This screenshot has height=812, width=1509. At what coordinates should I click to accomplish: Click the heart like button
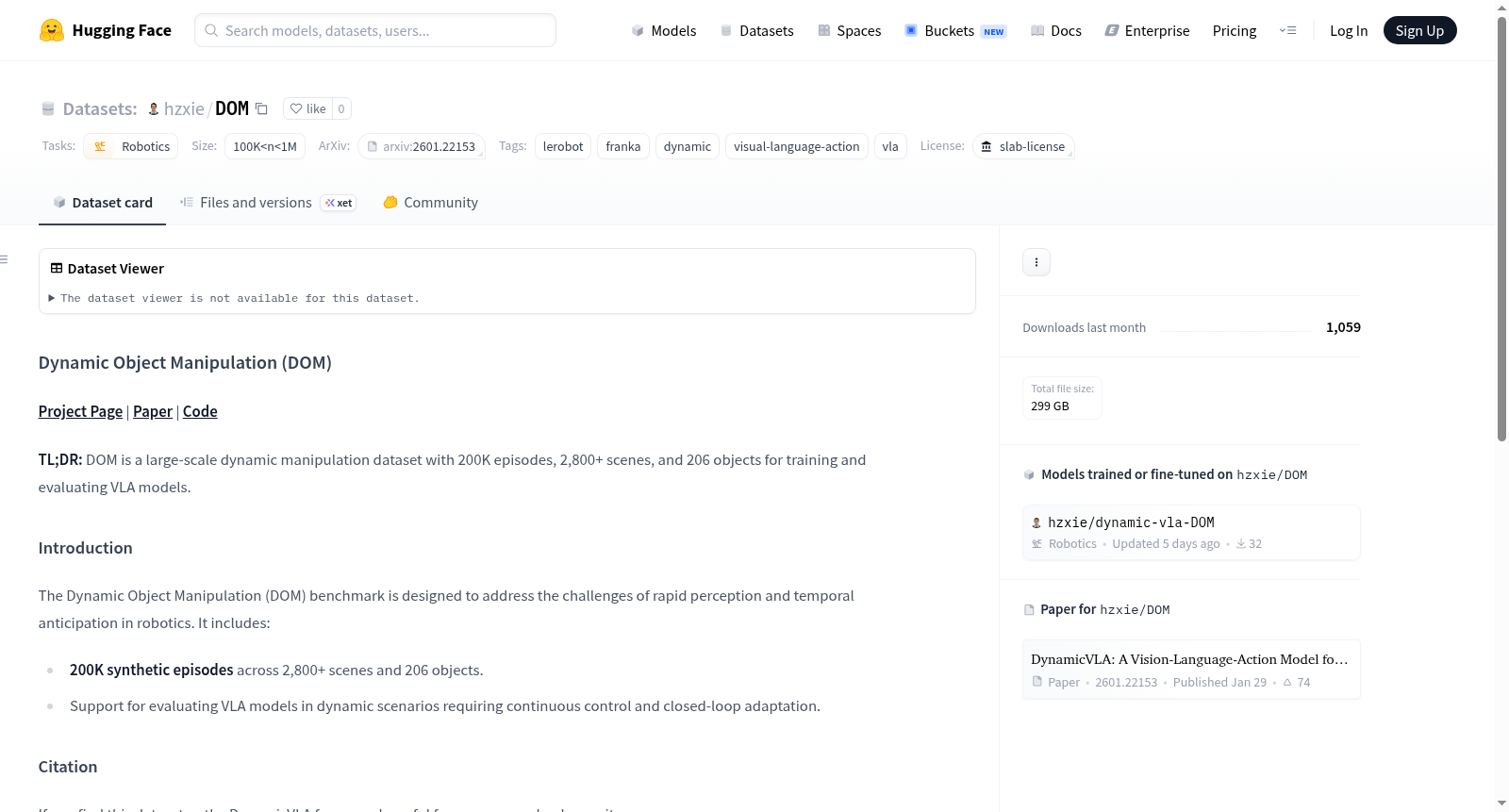307,108
